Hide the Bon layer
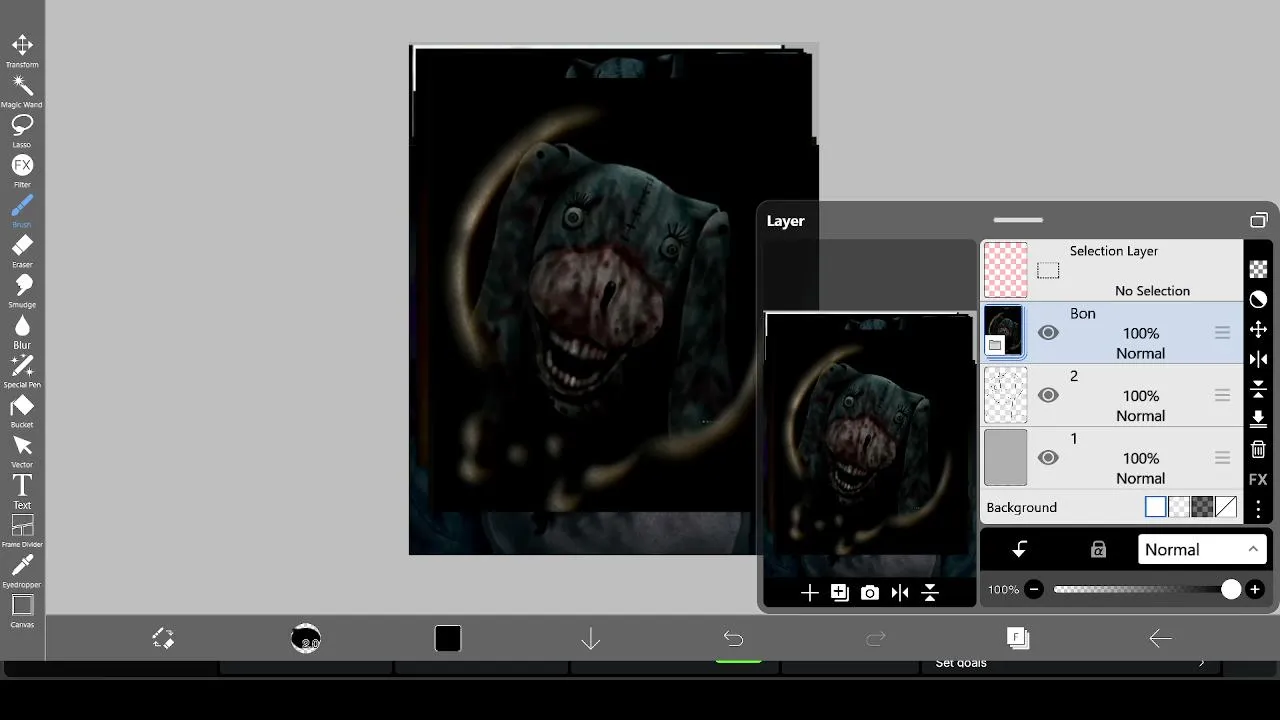 (1048, 333)
